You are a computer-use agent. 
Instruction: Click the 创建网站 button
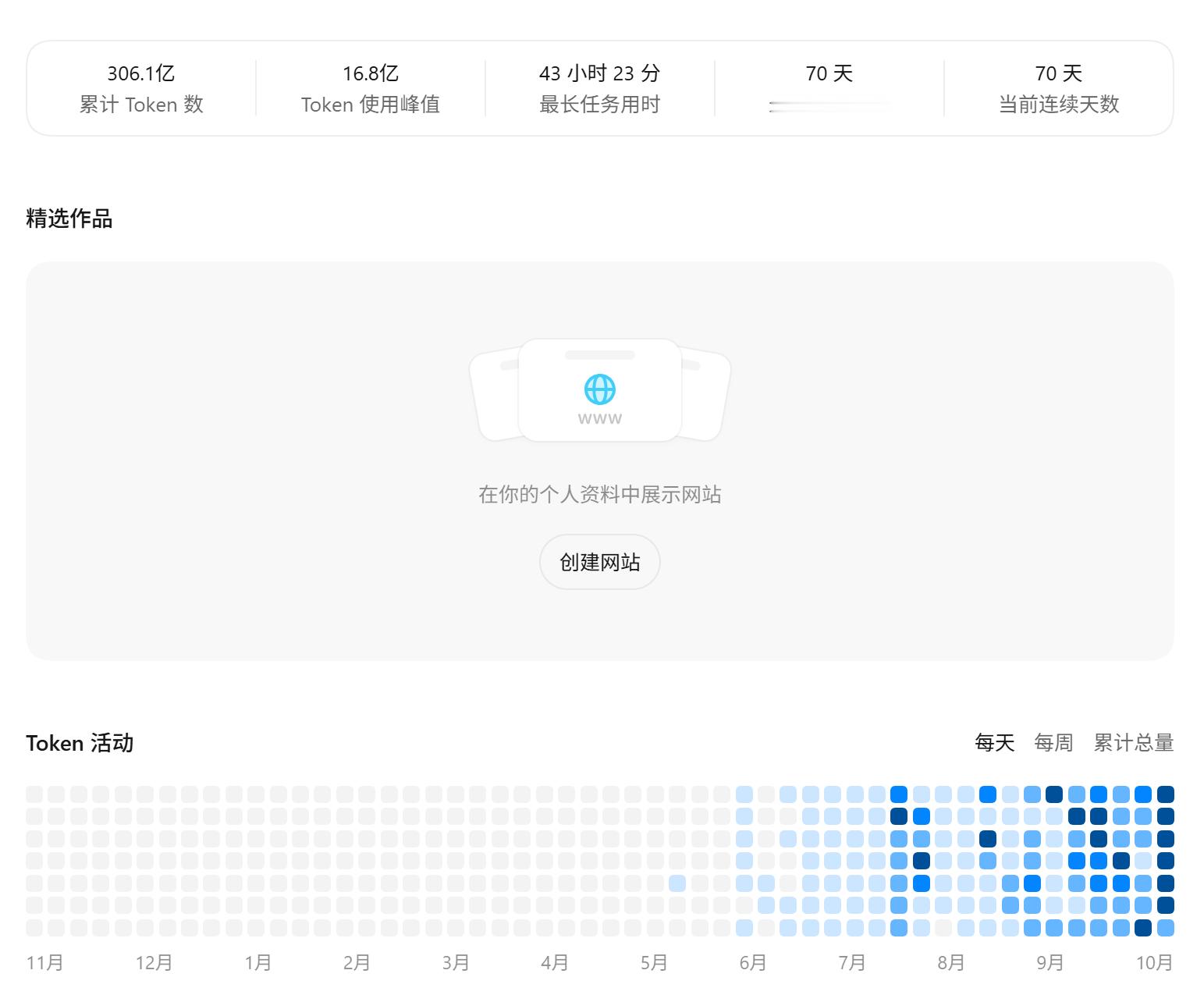[x=599, y=562]
